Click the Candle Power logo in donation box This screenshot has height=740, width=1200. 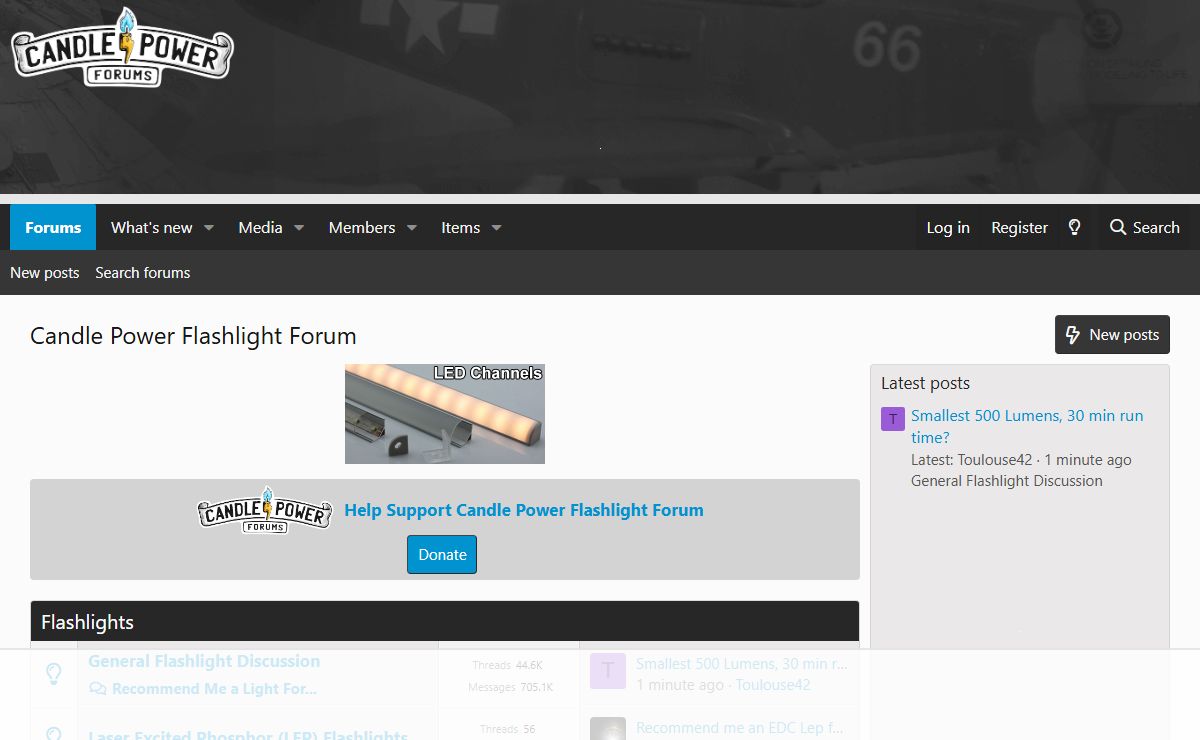click(265, 510)
